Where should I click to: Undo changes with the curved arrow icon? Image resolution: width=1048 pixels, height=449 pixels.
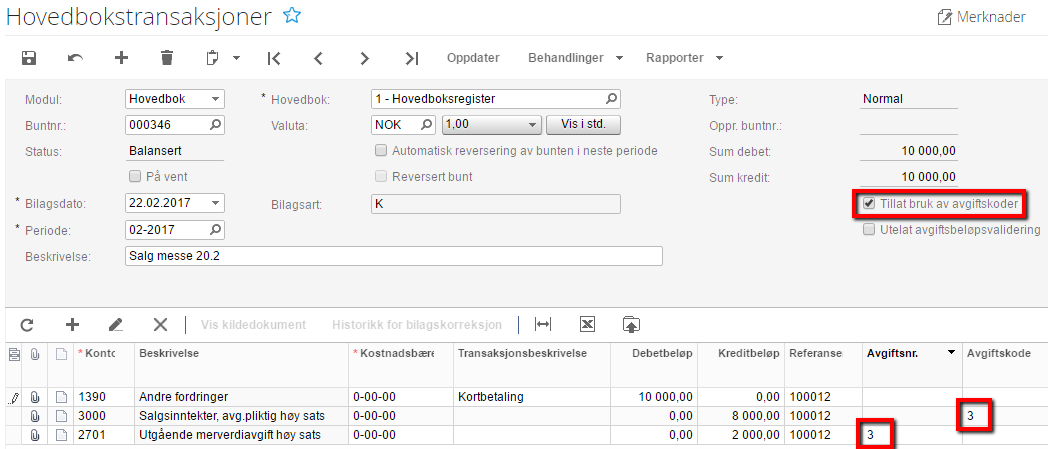76,58
